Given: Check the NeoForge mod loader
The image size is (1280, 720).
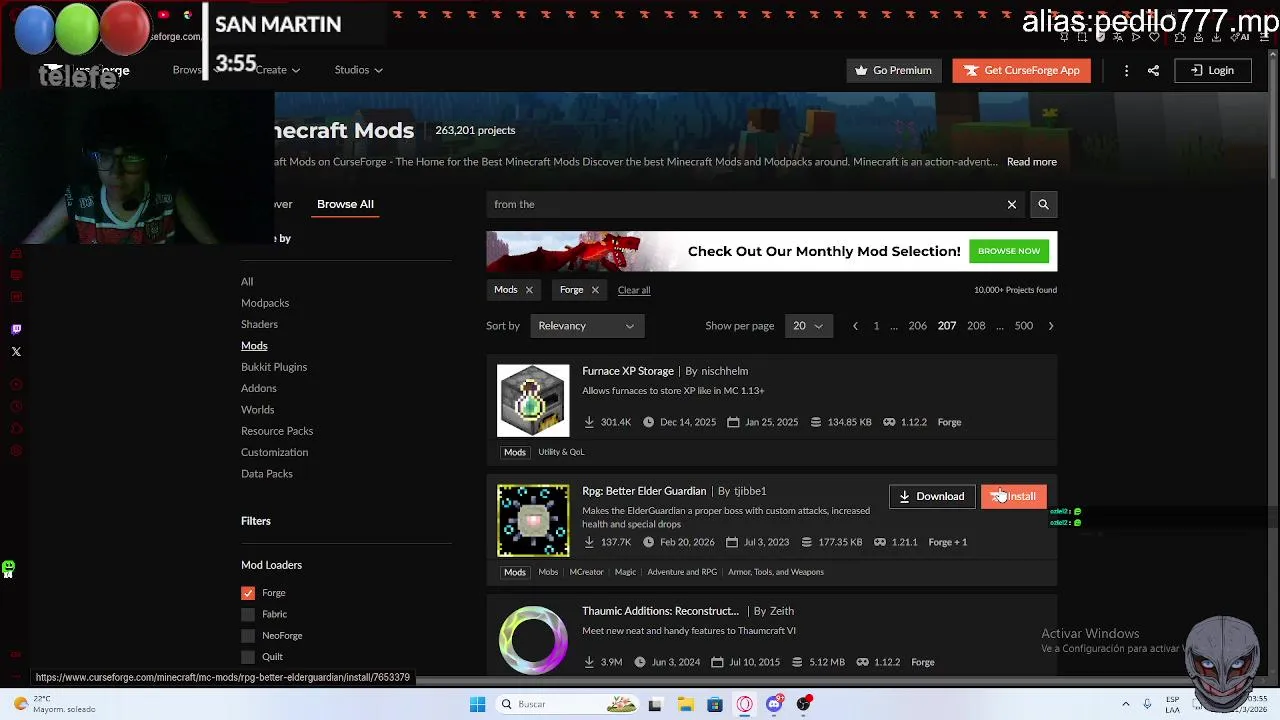Looking at the screenshot, I should click(x=248, y=636).
